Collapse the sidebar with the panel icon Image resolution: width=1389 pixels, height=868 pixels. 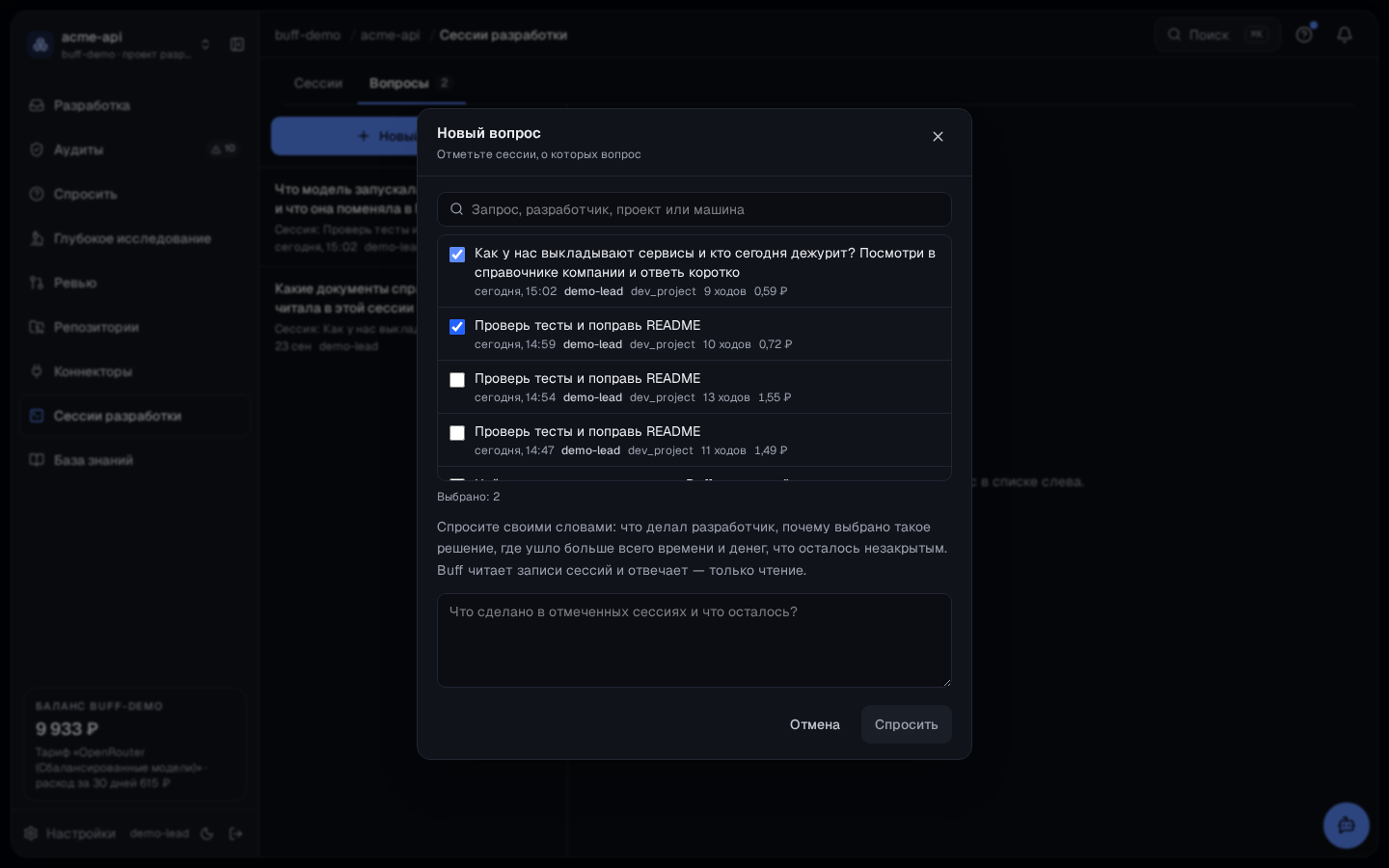(x=237, y=44)
